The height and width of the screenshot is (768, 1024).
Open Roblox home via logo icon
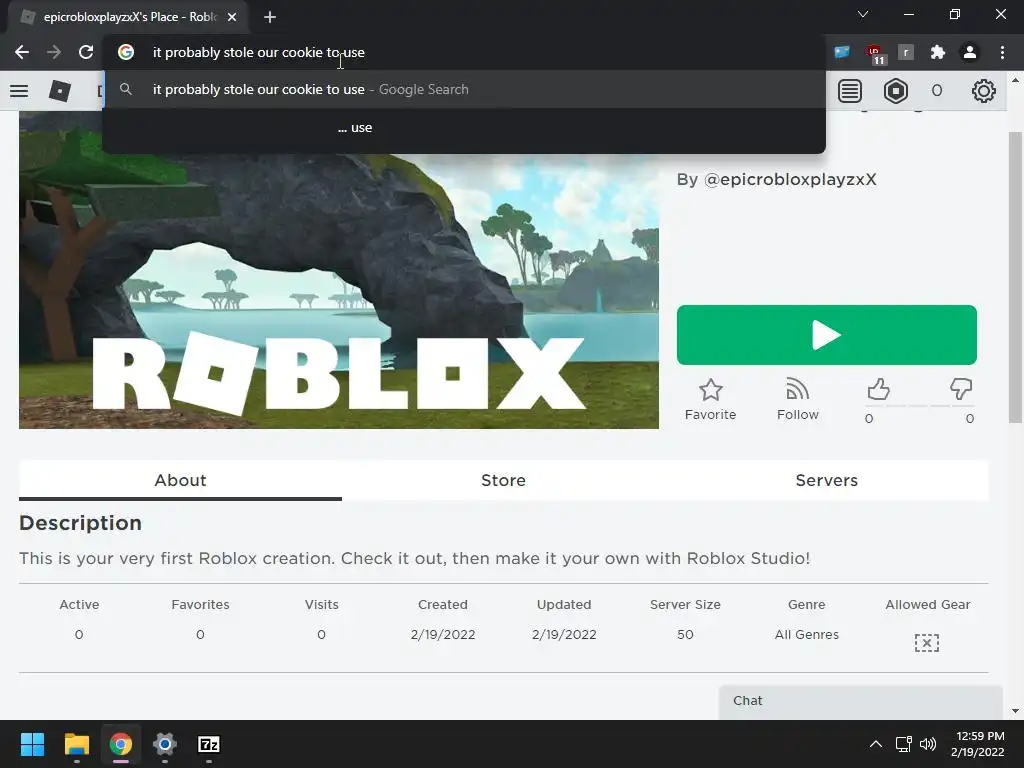click(x=59, y=91)
